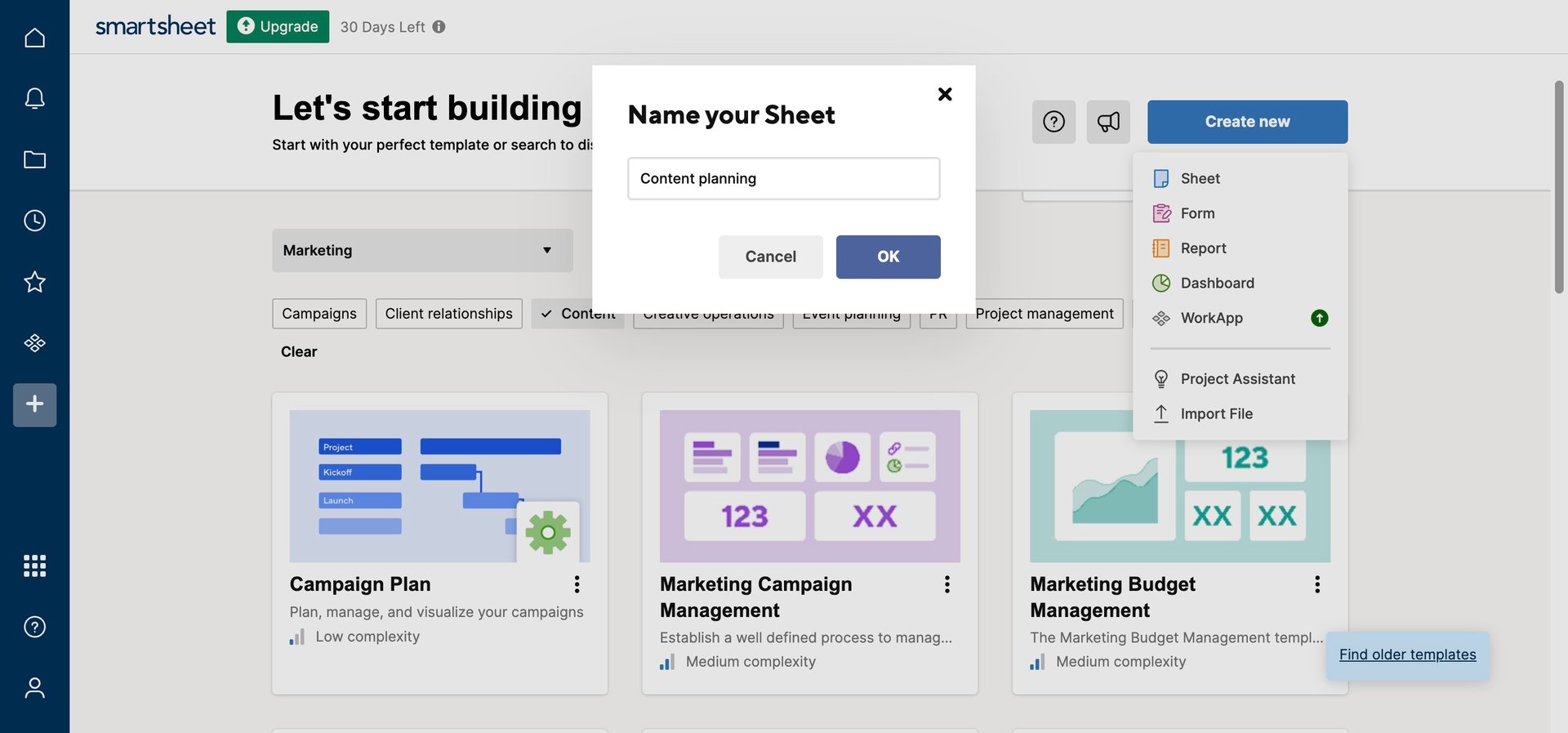Screen dimensions: 1568x733
Task: Click the vertical page scrollbar
Action: pos(1559,186)
